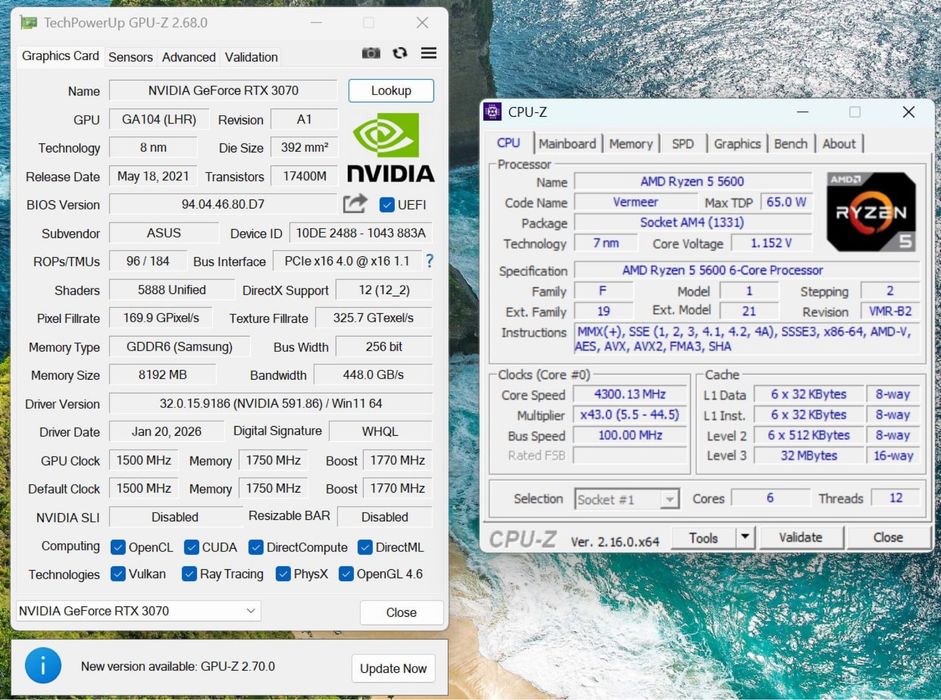The image size is (941, 700).
Task: Click the CPU Name value AMD Ryzen 5 5600
Action: [x=692, y=181]
